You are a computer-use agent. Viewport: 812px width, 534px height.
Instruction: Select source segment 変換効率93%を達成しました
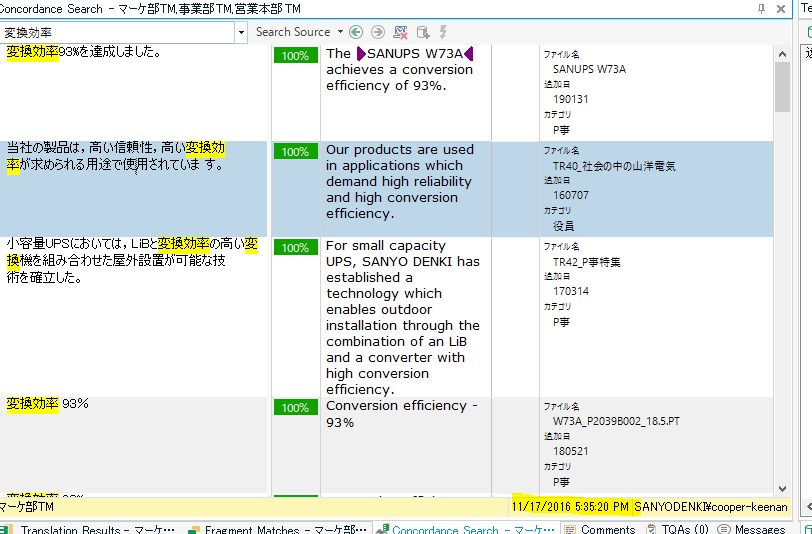pyautogui.click(x=84, y=52)
